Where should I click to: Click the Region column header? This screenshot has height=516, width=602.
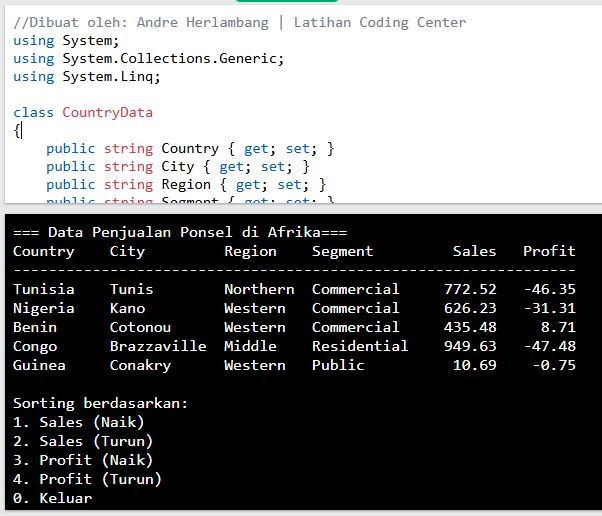pyautogui.click(x=250, y=251)
